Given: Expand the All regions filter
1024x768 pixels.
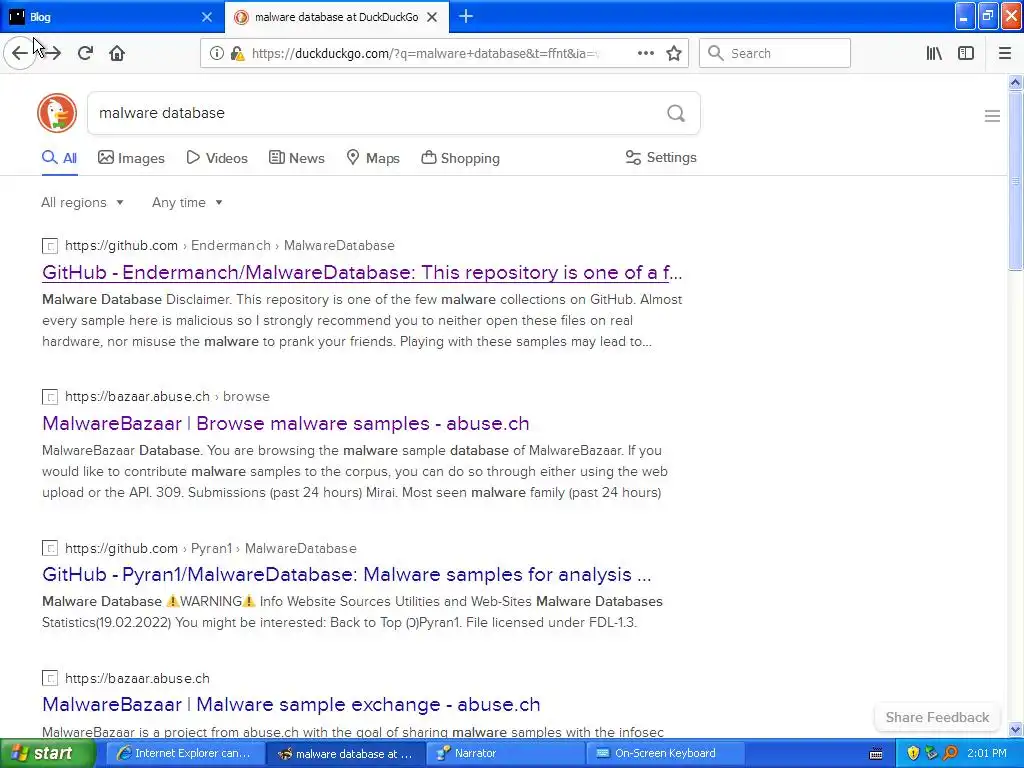Looking at the screenshot, I should click(x=82, y=202).
